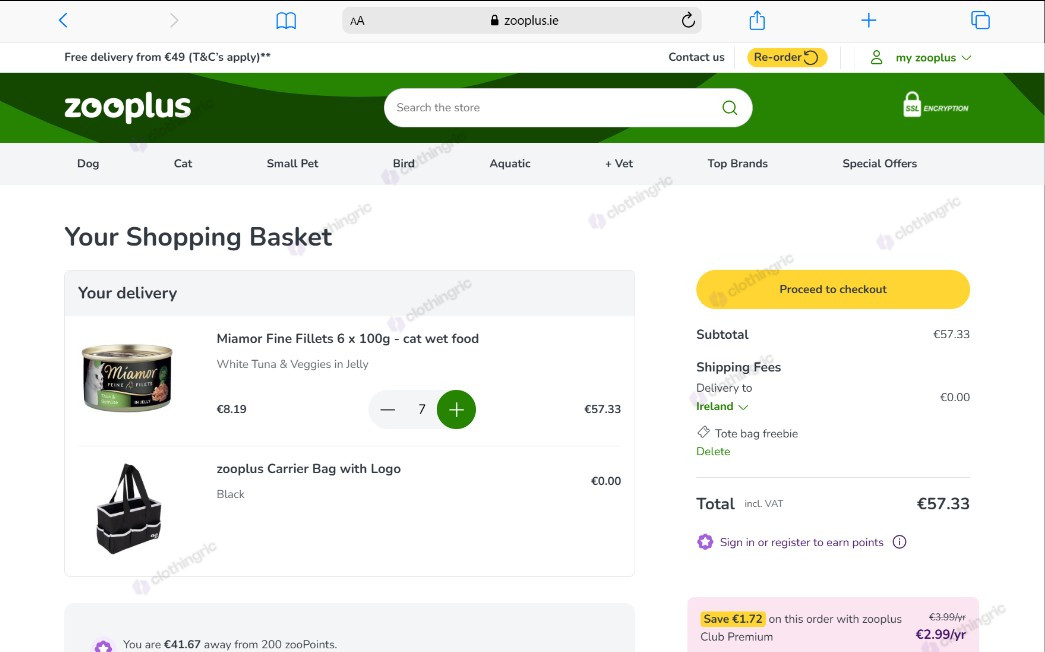
Task: Click the zooplus logo
Action: (127, 107)
